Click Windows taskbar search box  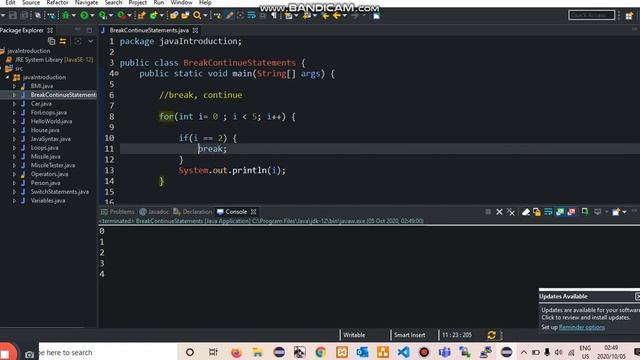(x=108, y=352)
